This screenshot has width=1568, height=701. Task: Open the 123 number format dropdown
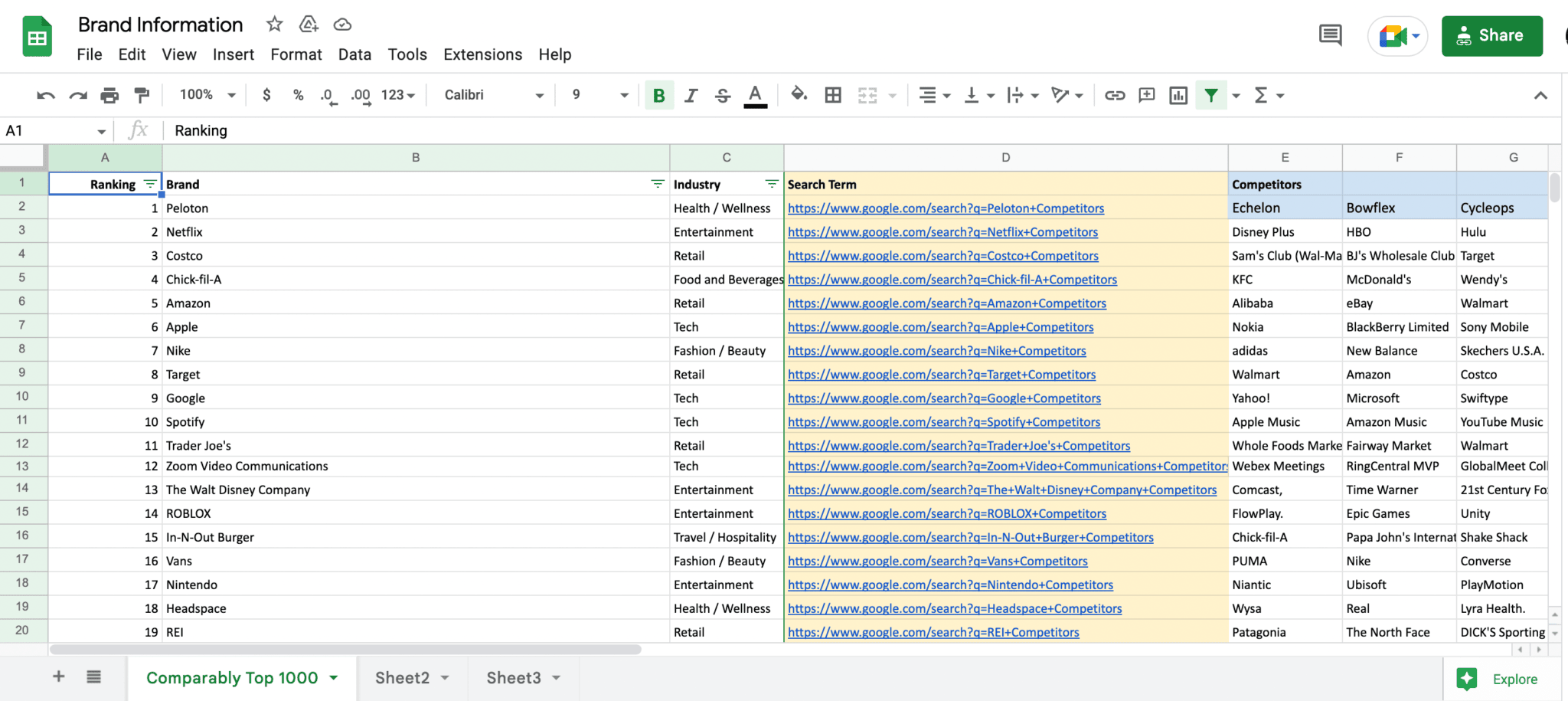[398, 95]
